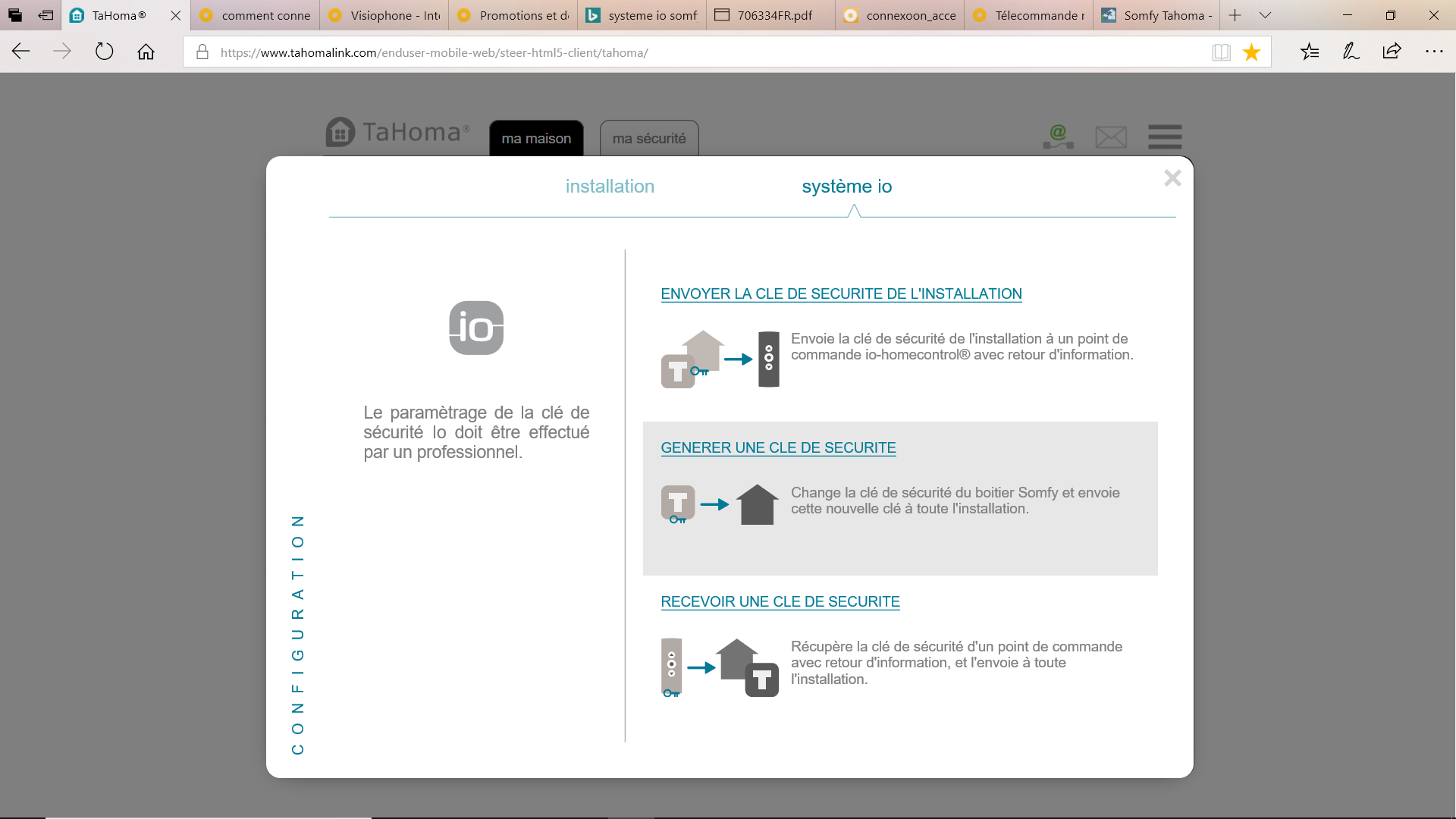
Task: Click the receive key remote-to-house illustration
Action: coord(720,667)
